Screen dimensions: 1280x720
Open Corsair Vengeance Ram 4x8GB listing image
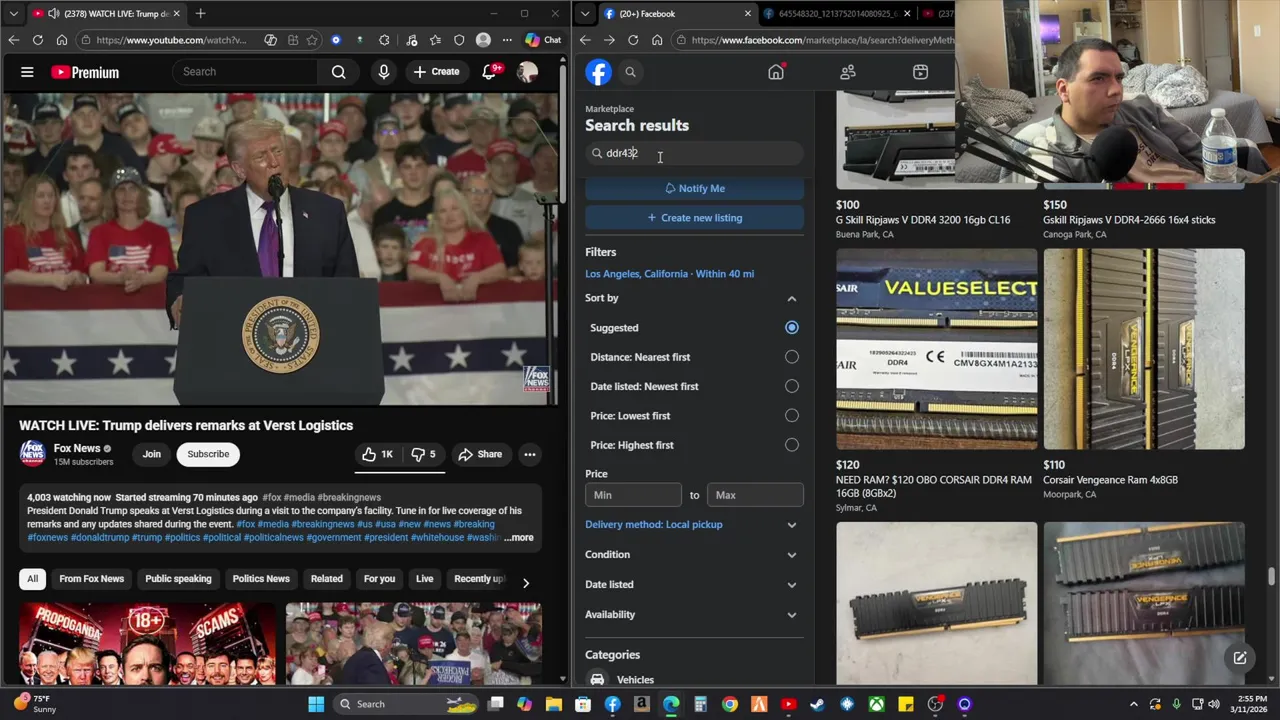[x=1144, y=349]
